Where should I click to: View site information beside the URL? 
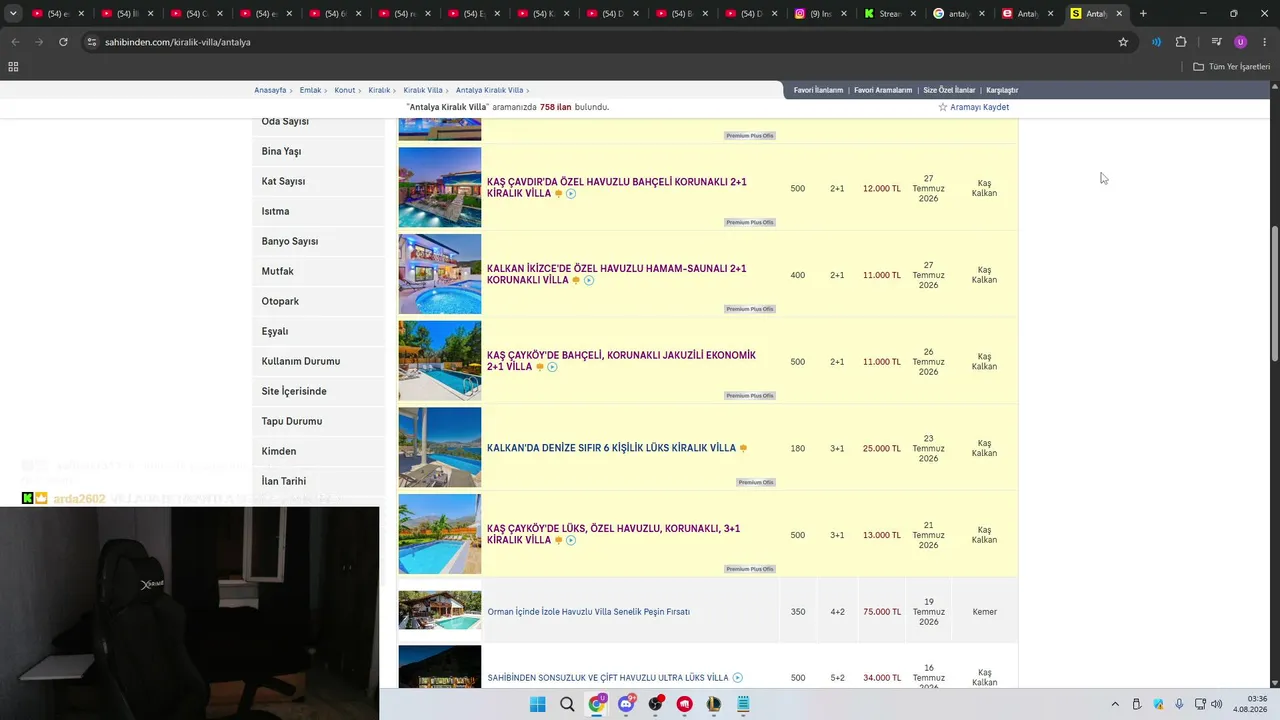(92, 42)
